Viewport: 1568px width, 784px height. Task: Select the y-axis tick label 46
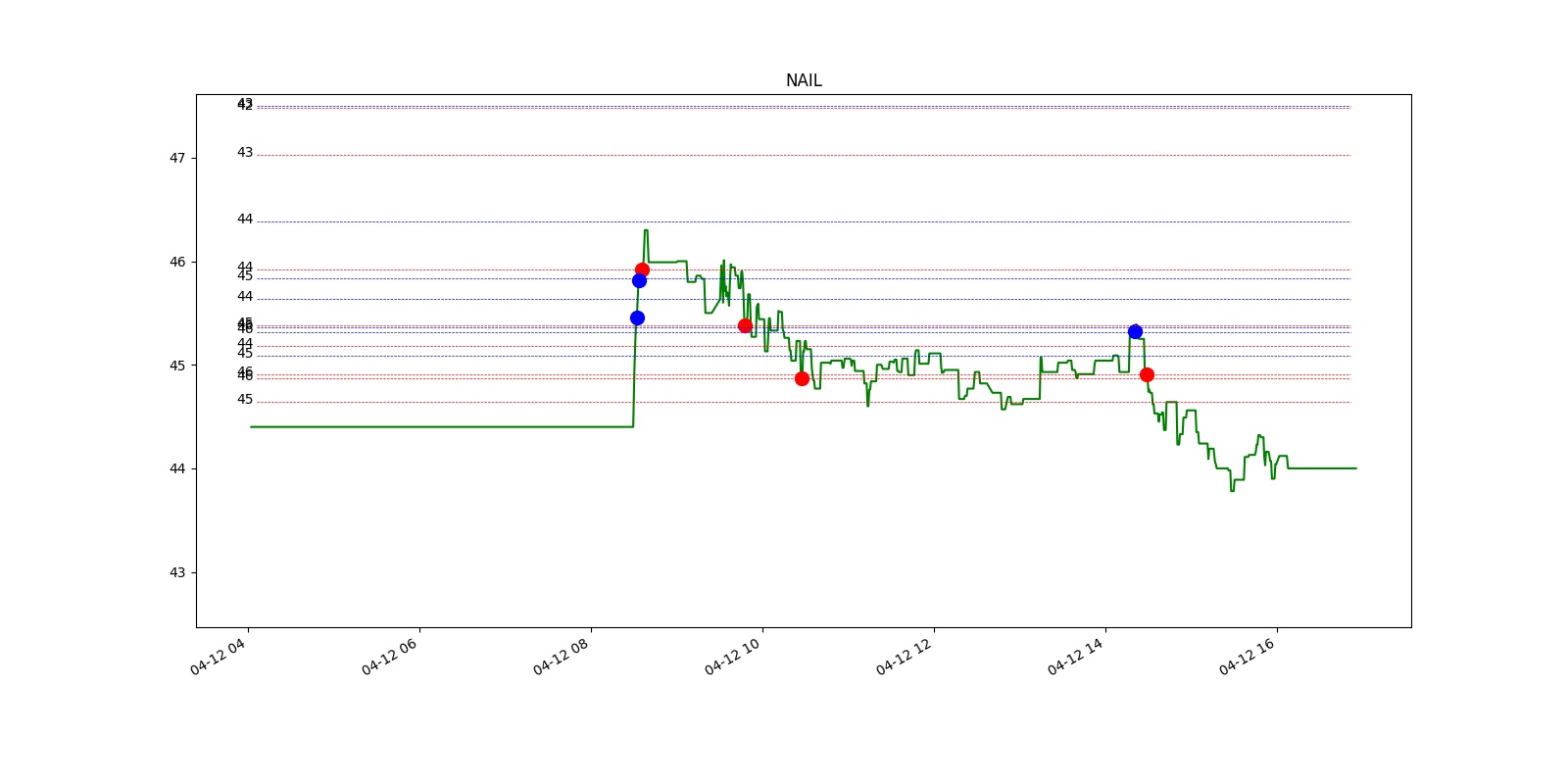(177, 262)
